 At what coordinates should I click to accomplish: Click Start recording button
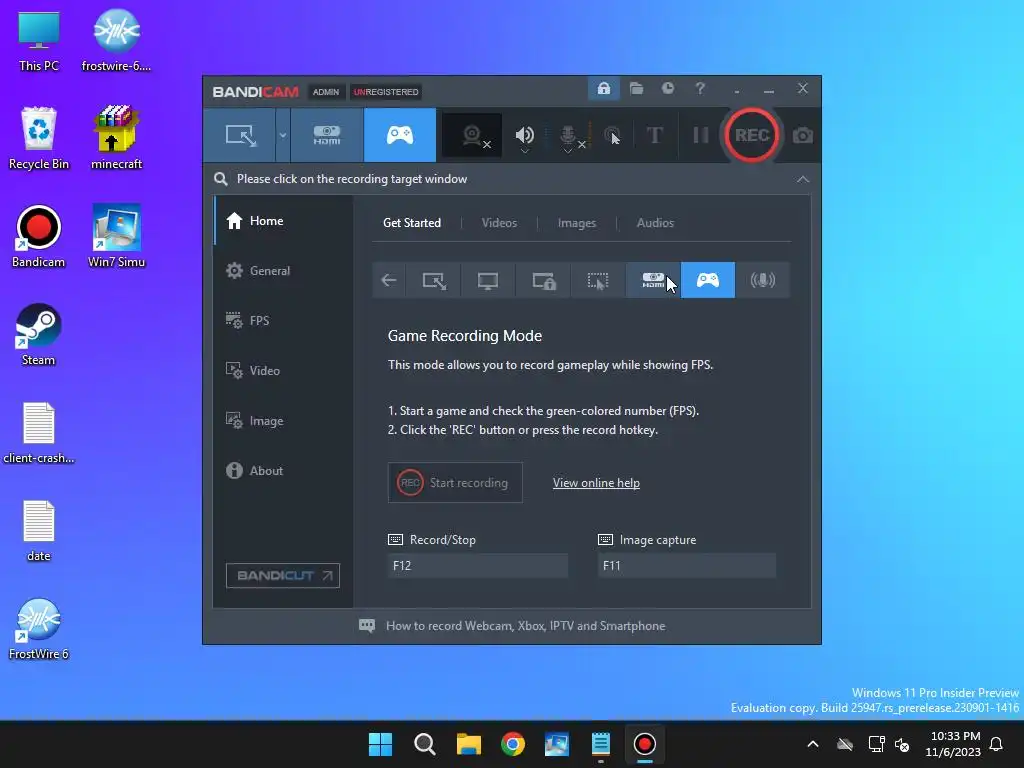pos(455,483)
